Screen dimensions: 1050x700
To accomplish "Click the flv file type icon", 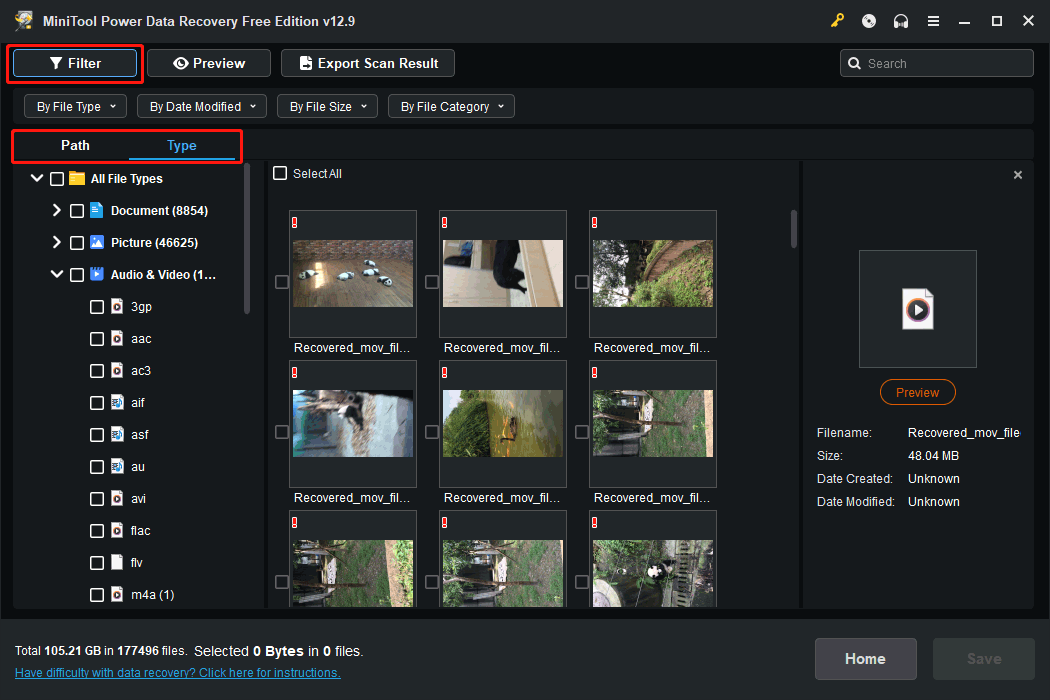I will tap(117, 562).
